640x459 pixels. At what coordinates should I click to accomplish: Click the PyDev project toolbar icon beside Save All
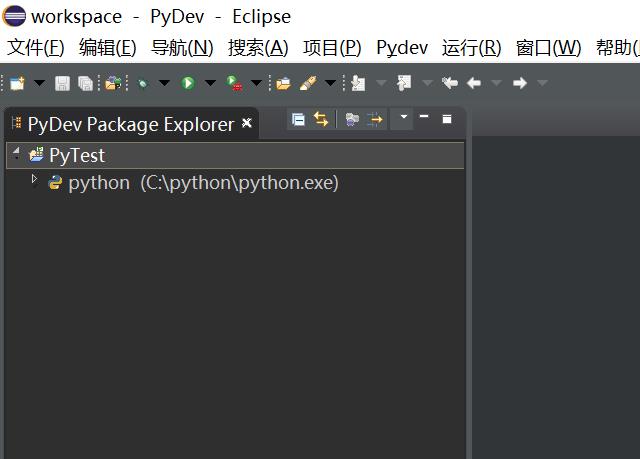click(x=113, y=83)
